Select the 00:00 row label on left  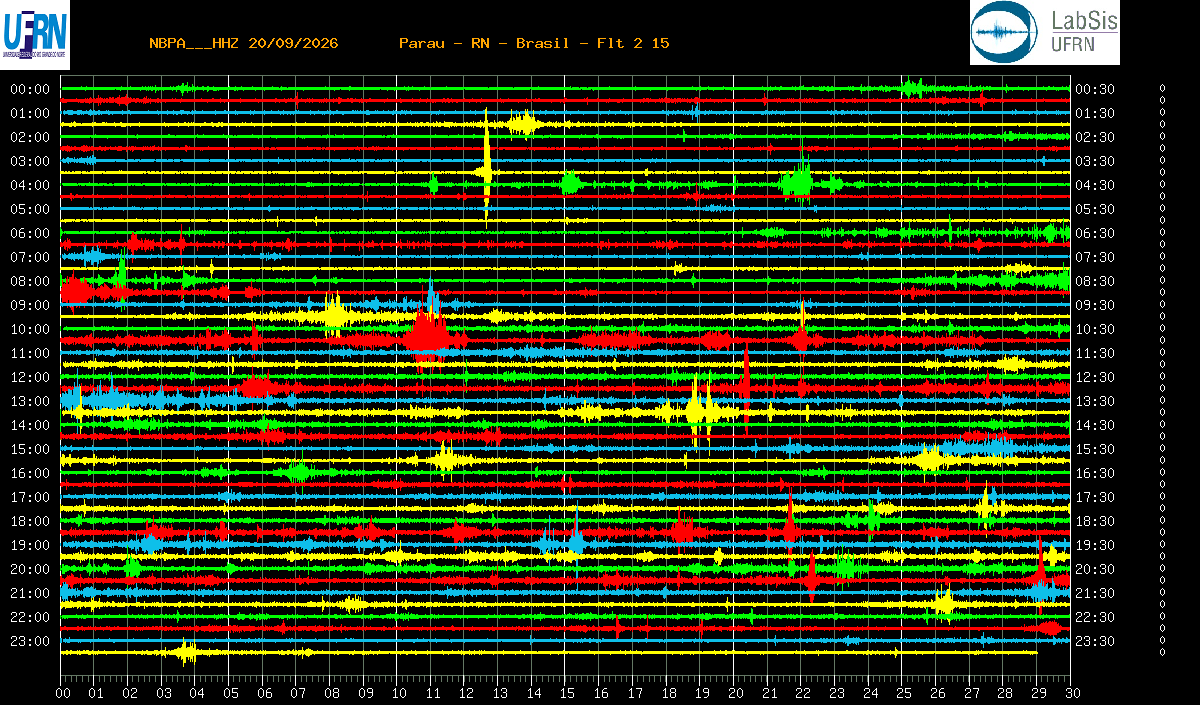(x=30, y=90)
